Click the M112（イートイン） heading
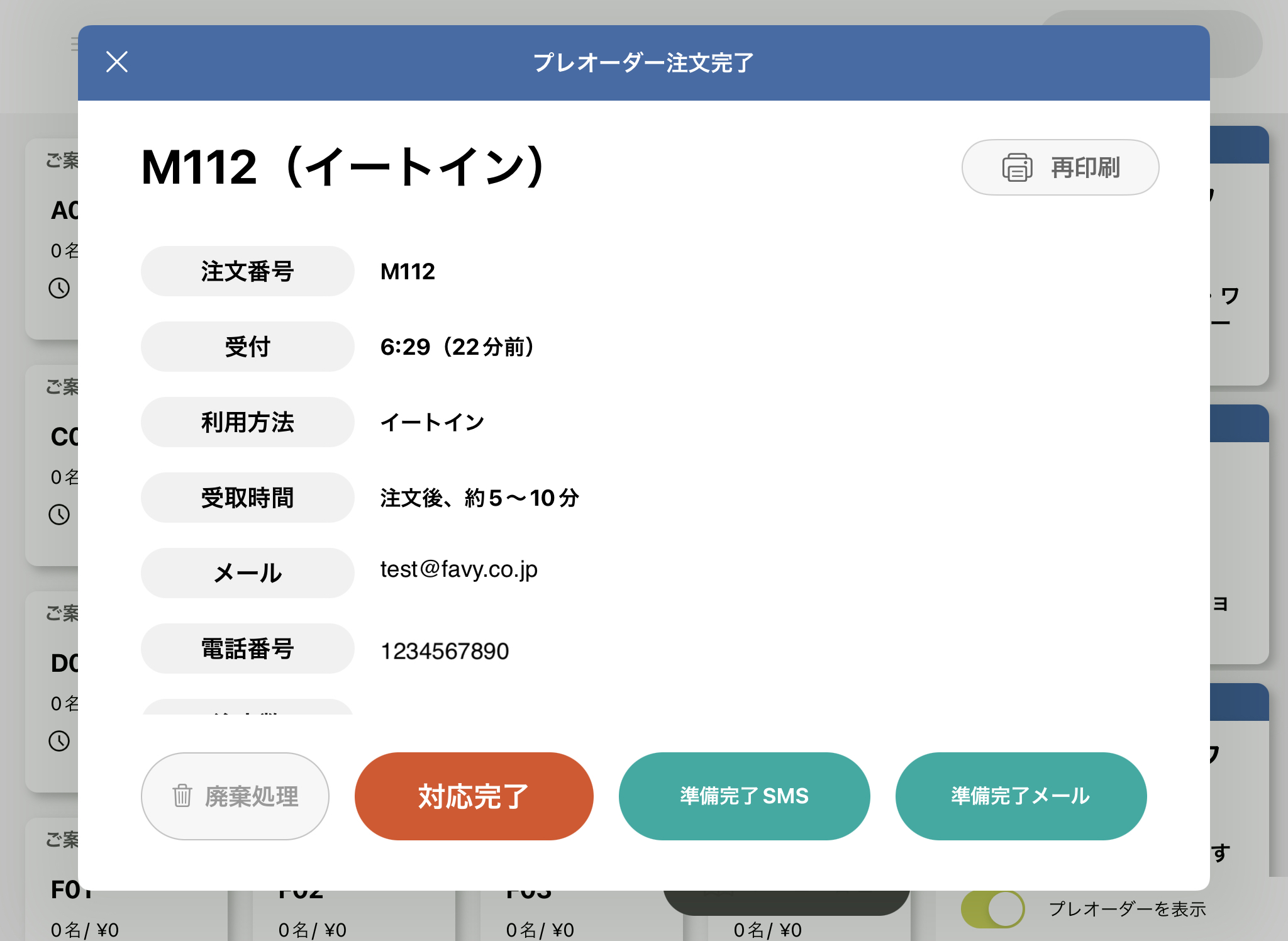The width and height of the screenshot is (1288, 941). coord(343,167)
